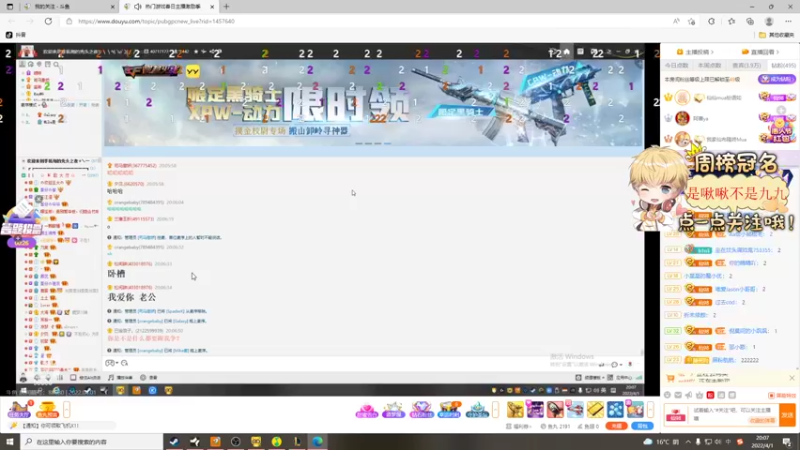Add this page to favorites star
Screen dimensions: 800x450
[692, 21]
